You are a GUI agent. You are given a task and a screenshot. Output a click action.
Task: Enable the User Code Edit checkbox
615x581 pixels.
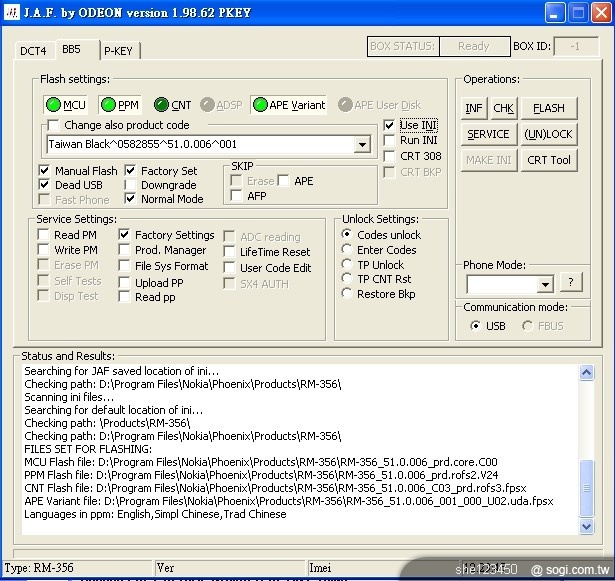229,268
